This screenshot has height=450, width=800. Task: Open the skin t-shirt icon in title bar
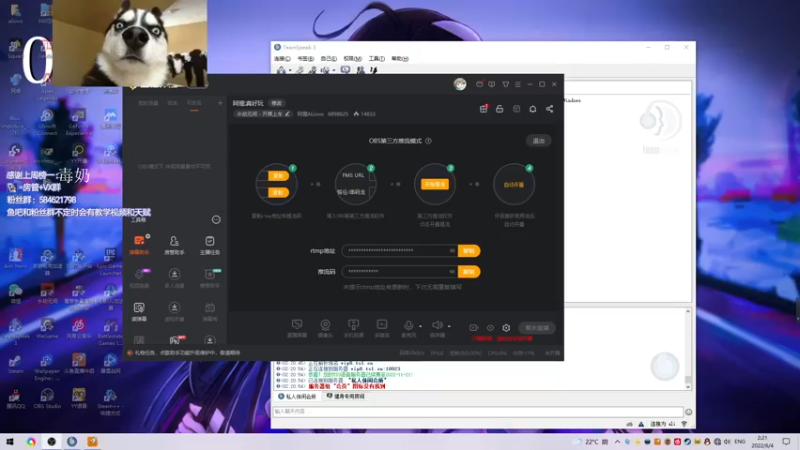506,84
